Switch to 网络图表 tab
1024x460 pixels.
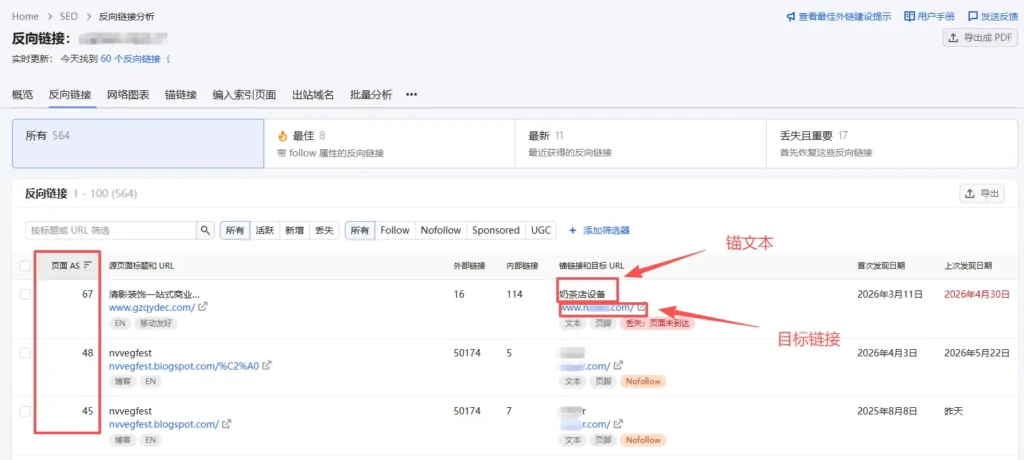[128, 95]
